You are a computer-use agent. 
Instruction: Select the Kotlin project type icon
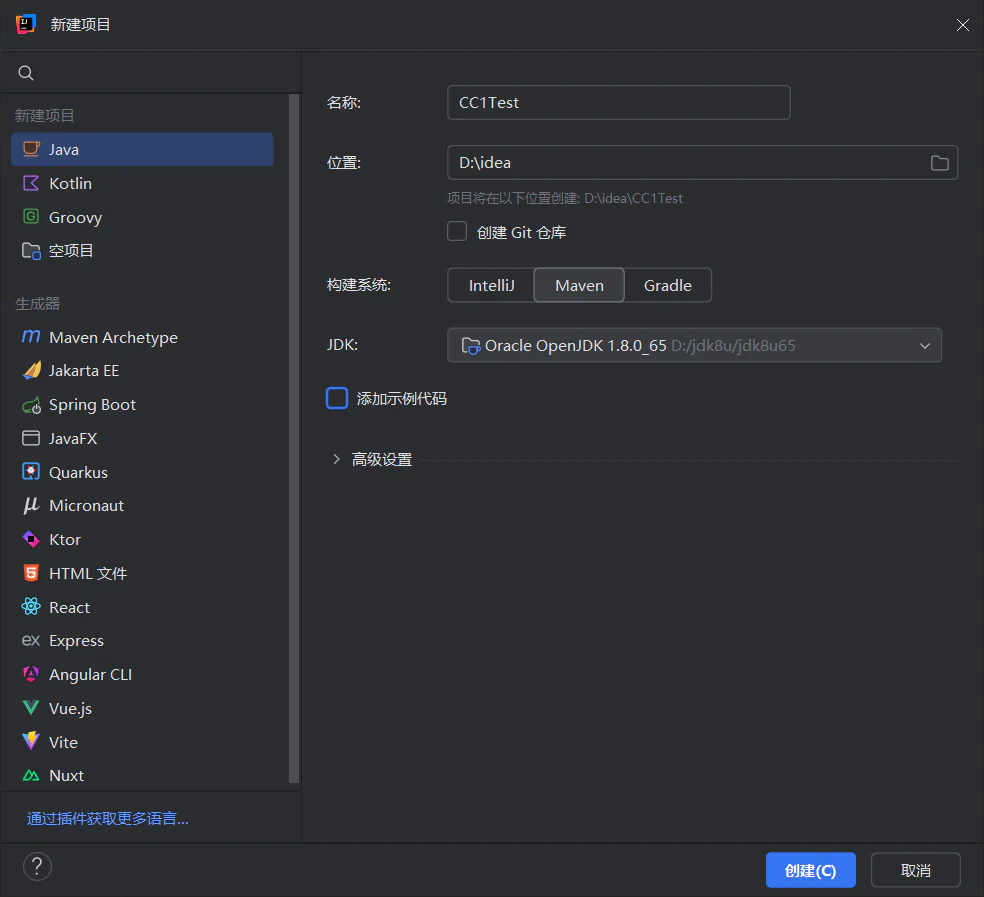(31, 183)
